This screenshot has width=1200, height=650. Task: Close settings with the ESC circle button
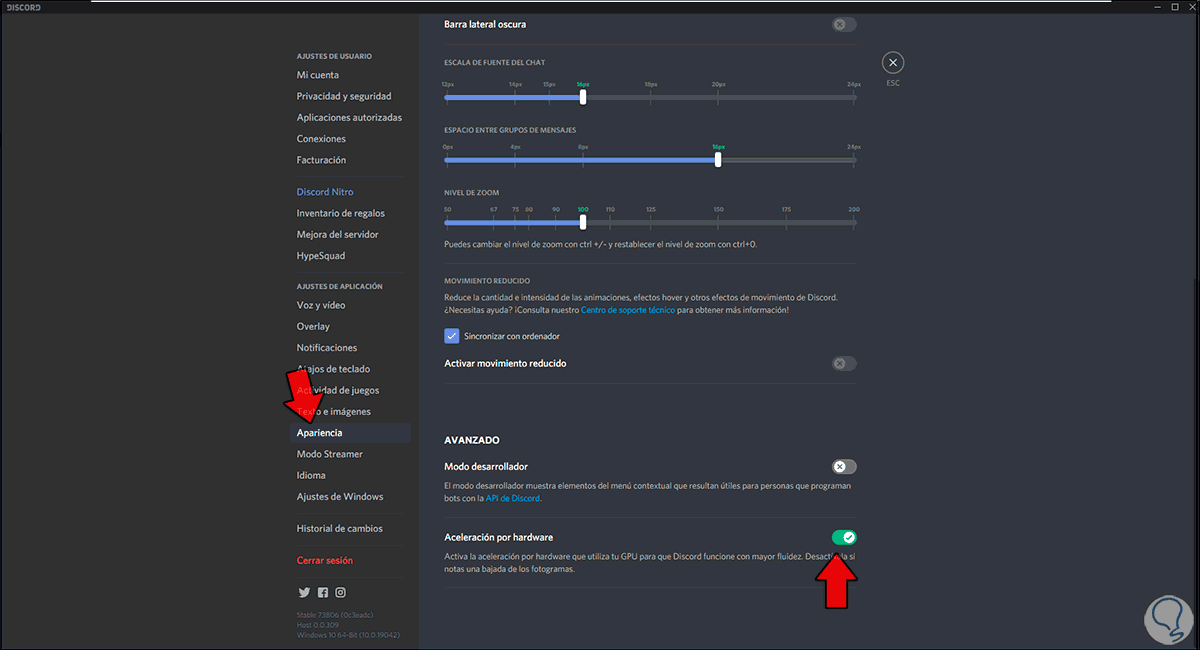point(893,63)
